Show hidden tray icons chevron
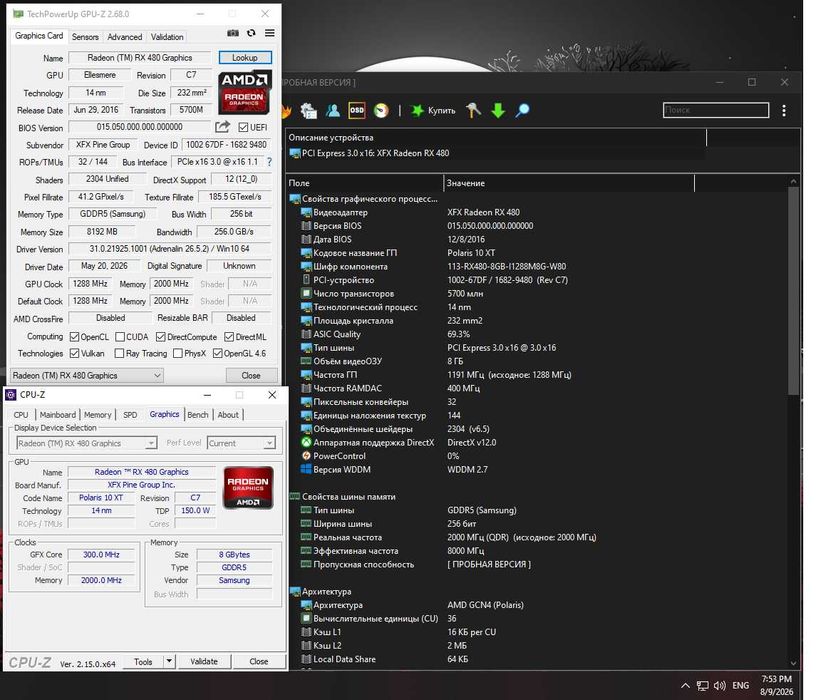 coord(685,686)
